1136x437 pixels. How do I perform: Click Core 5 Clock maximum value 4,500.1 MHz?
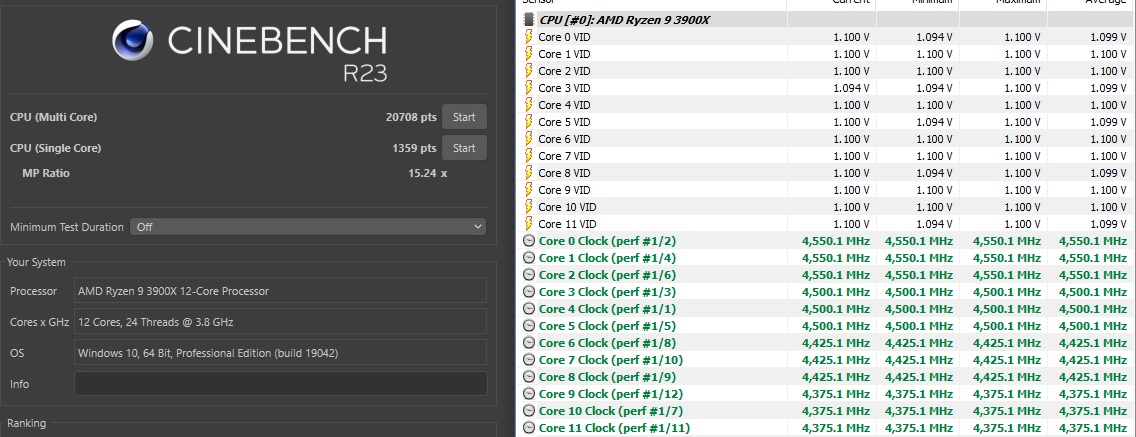[1006, 326]
